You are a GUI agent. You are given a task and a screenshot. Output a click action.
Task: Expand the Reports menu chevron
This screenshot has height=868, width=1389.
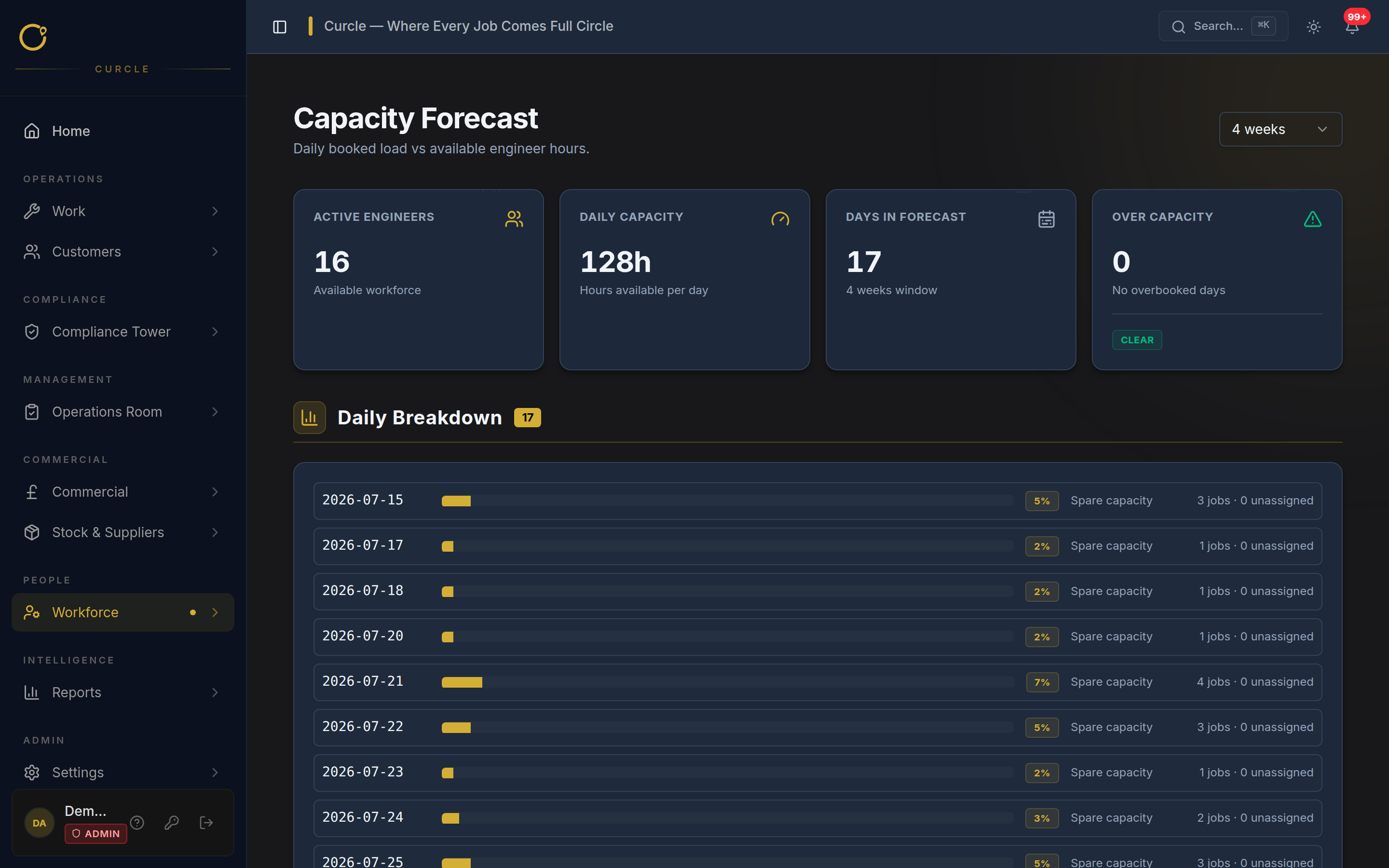click(x=215, y=692)
